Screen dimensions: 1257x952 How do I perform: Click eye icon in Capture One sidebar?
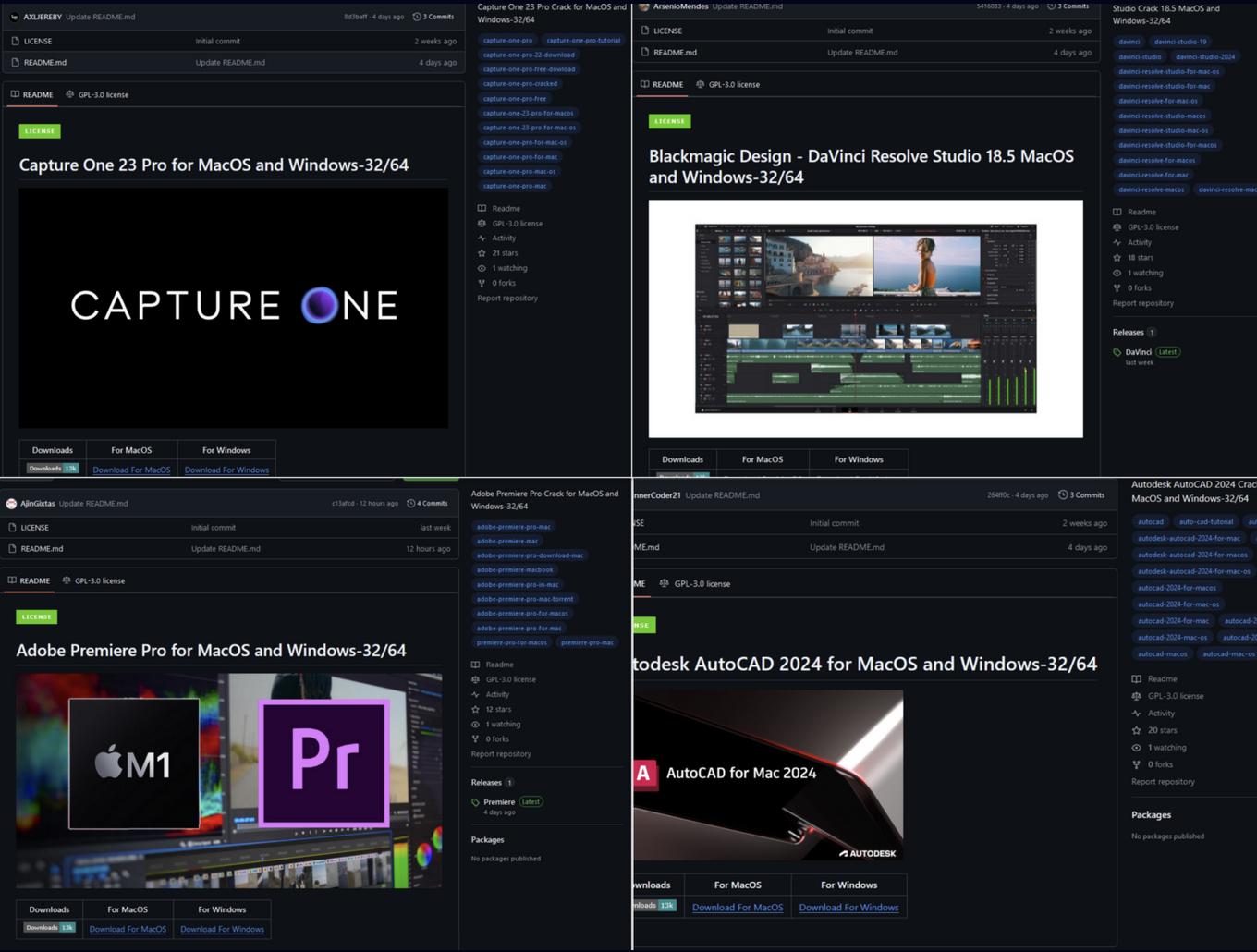click(x=482, y=268)
